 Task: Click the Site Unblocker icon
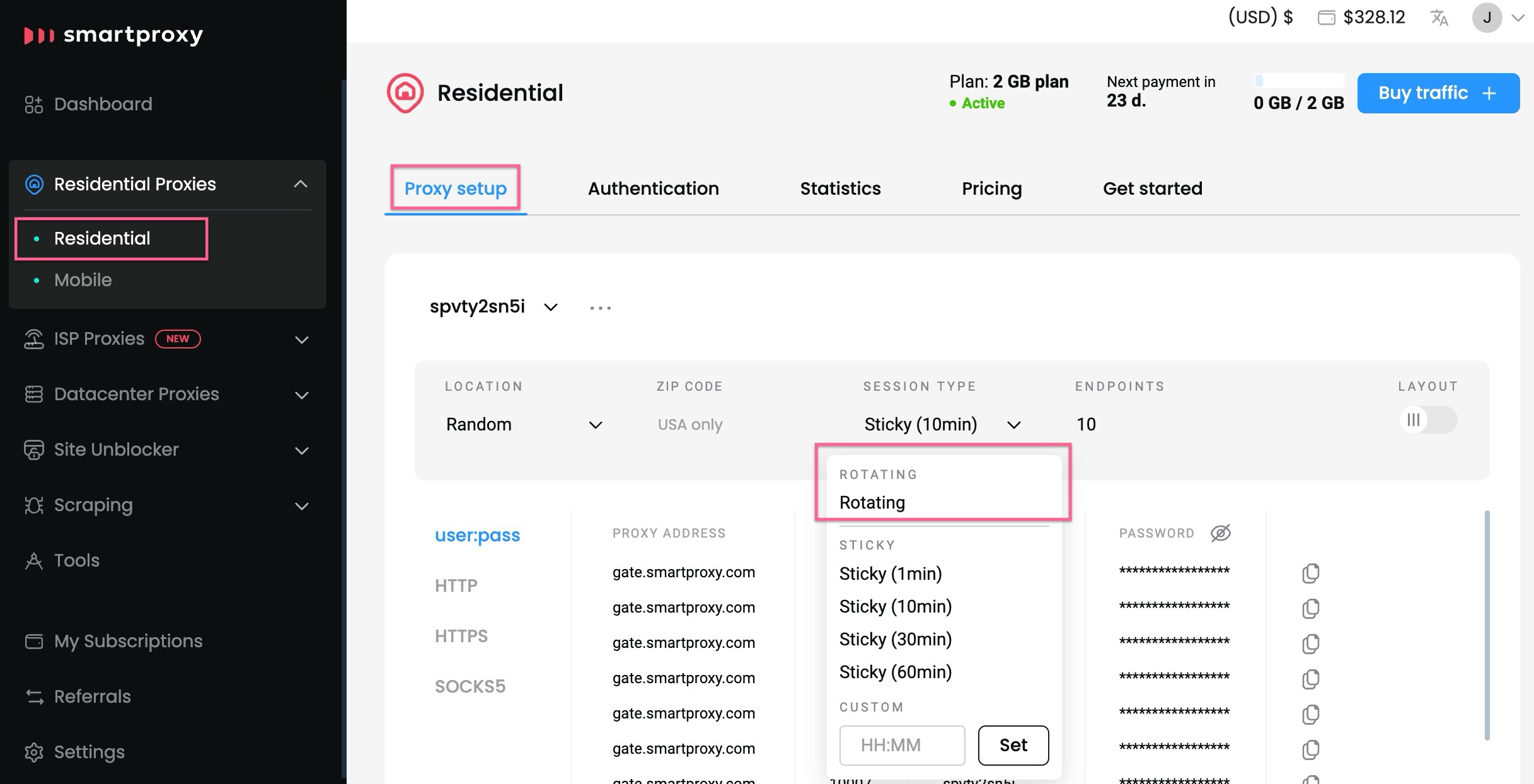34,449
